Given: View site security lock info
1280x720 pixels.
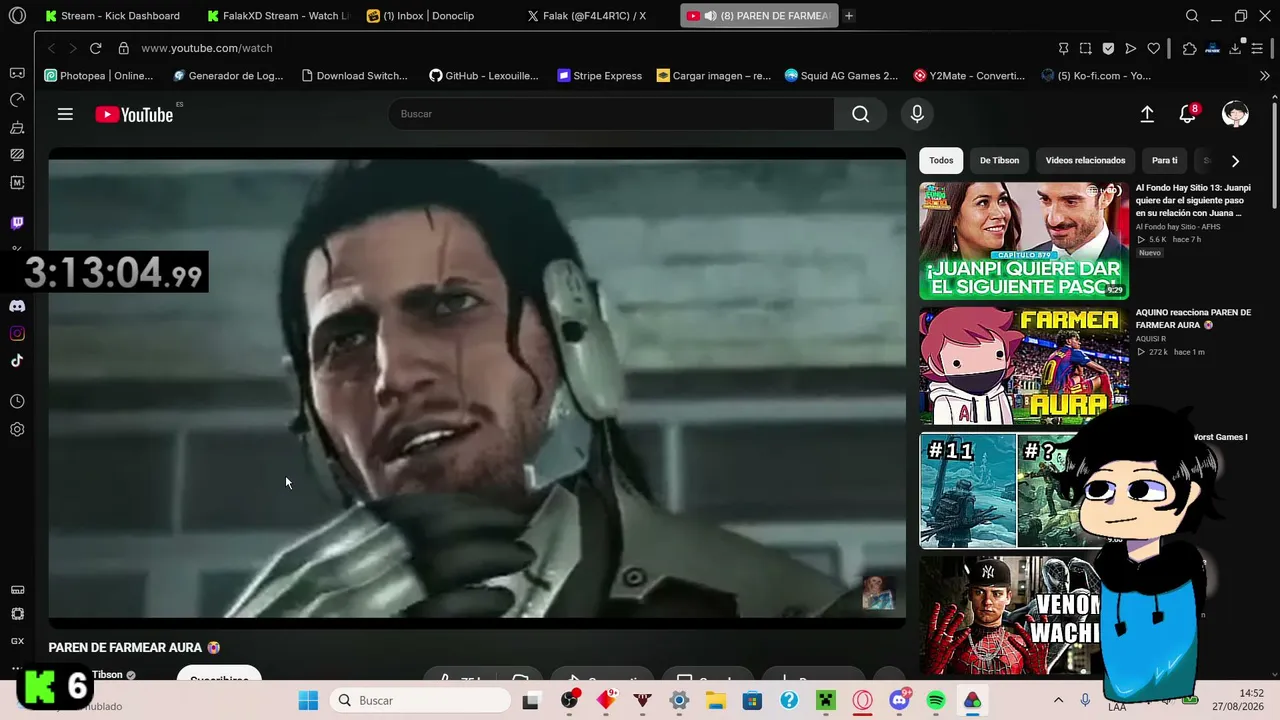Looking at the screenshot, I should (123, 48).
